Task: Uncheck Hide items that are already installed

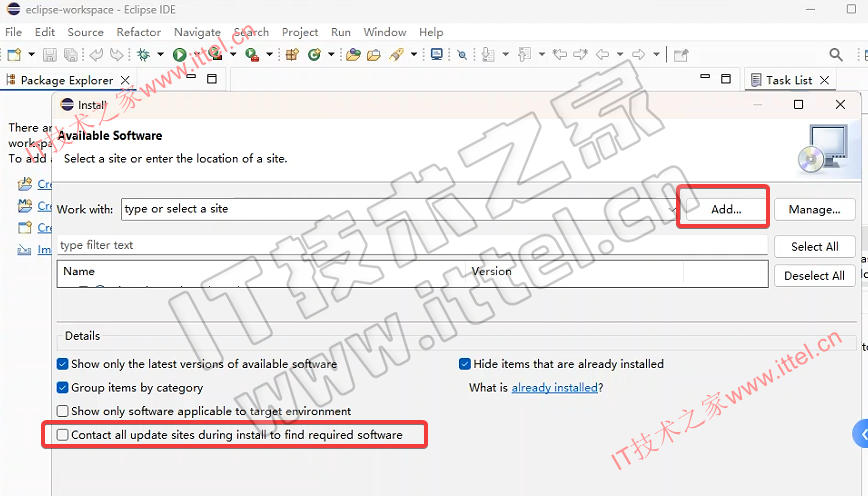Action: pyautogui.click(x=465, y=364)
